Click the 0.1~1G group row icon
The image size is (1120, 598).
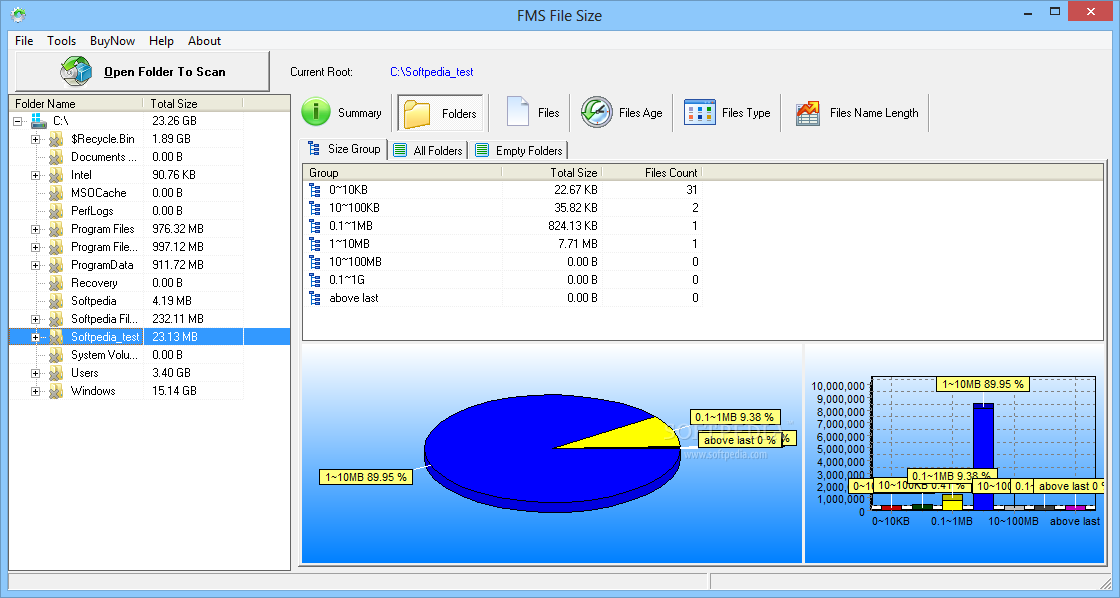coord(315,280)
